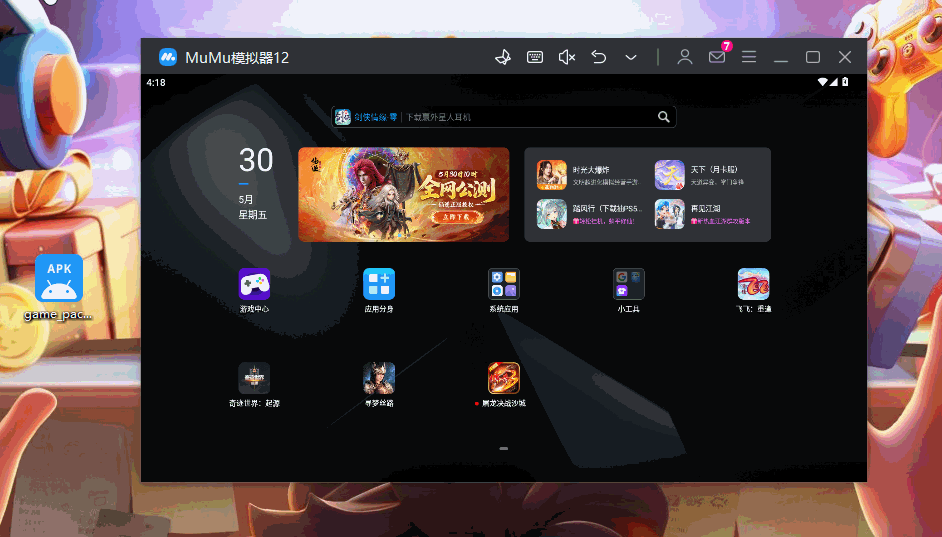Image resolution: width=942 pixels, height=537 pixels.
Task: Click the rocket boost icon in MuMu toolbar
Action: tap(503, 57)
